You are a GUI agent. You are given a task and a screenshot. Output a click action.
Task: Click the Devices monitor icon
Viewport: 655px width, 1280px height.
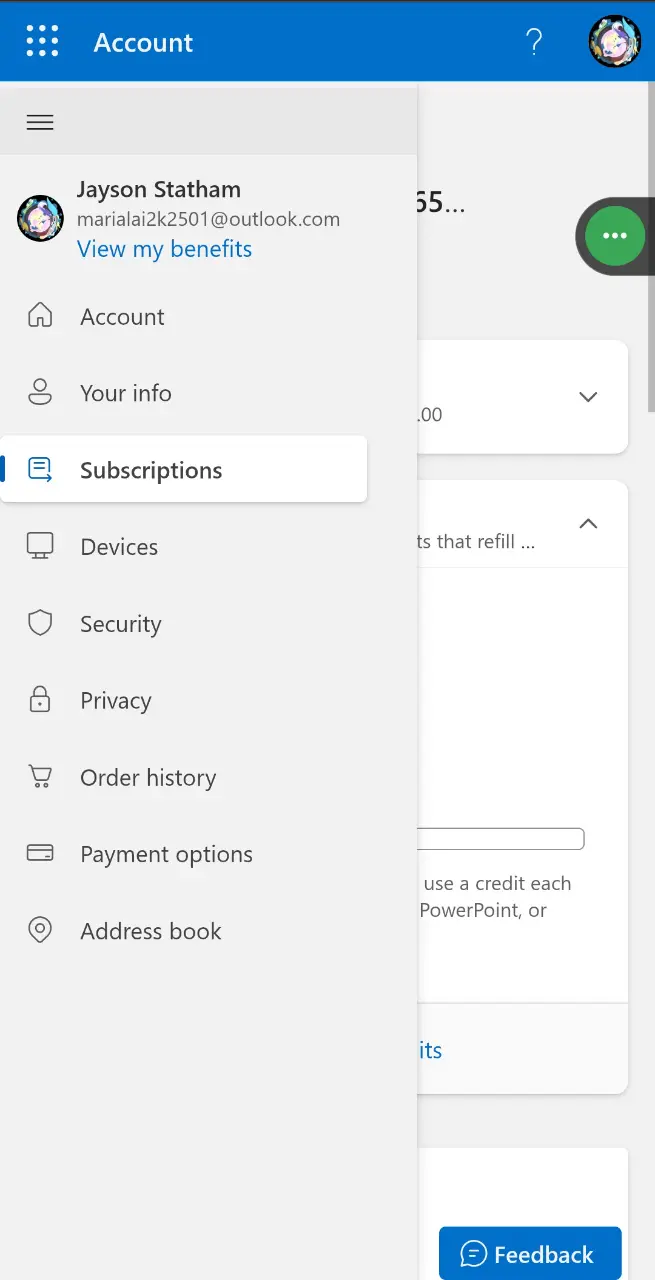coord(40,546)
